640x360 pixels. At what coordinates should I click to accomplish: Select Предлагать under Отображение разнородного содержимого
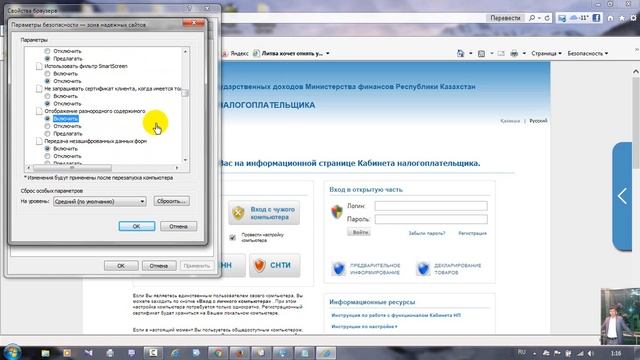pyautogui.click(x=47, y=133)
